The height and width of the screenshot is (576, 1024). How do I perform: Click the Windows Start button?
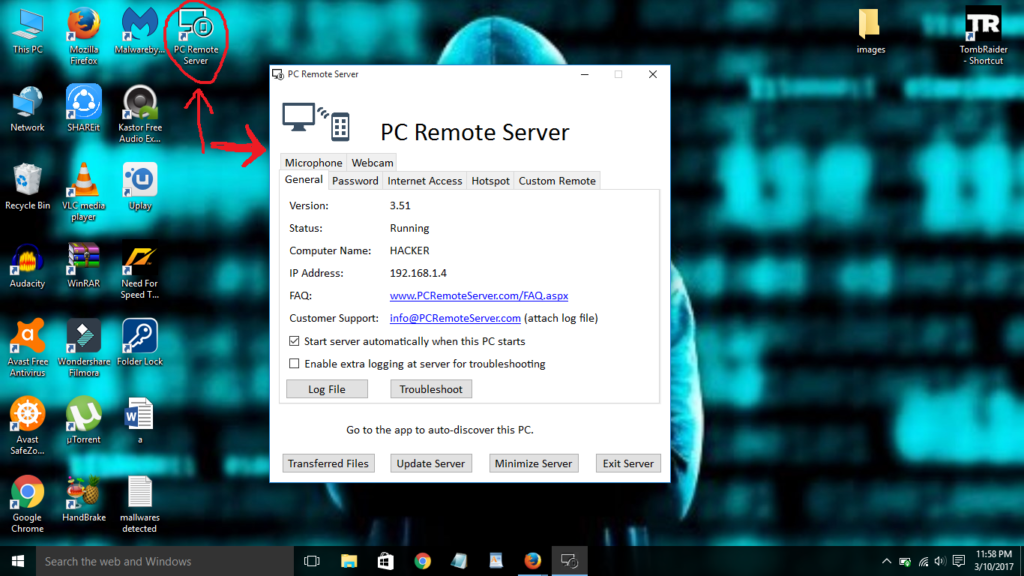(18, 561)
